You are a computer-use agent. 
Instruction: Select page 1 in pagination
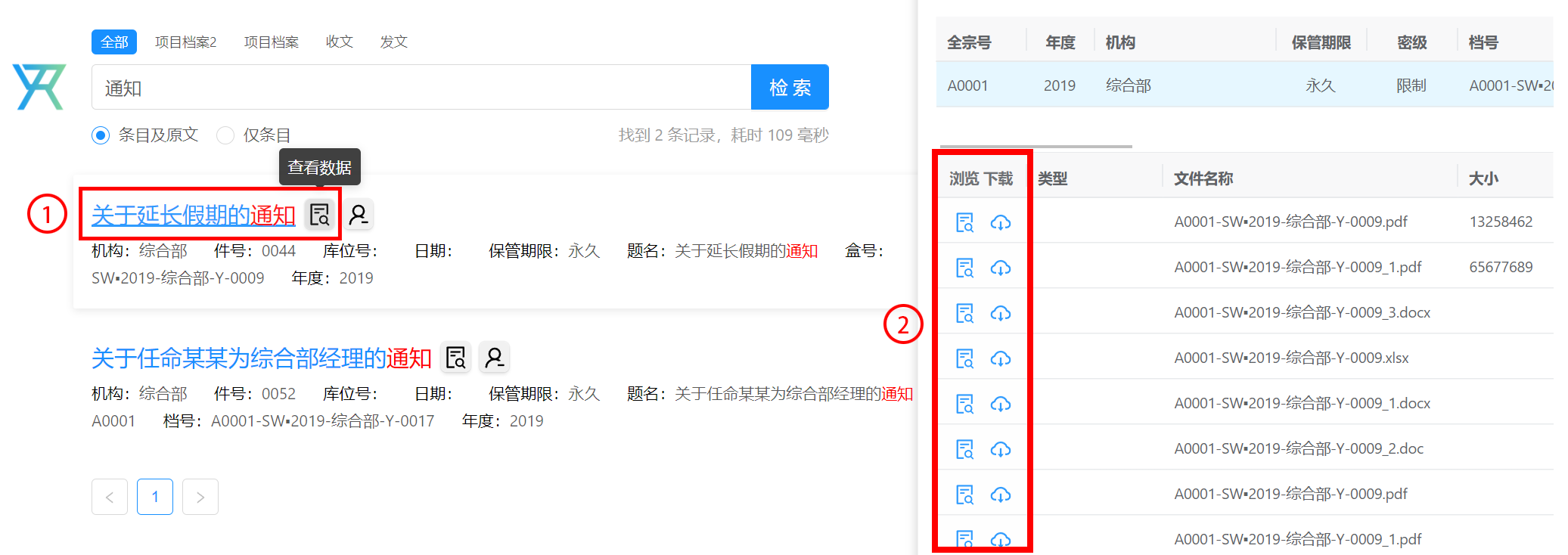point(155,497)
